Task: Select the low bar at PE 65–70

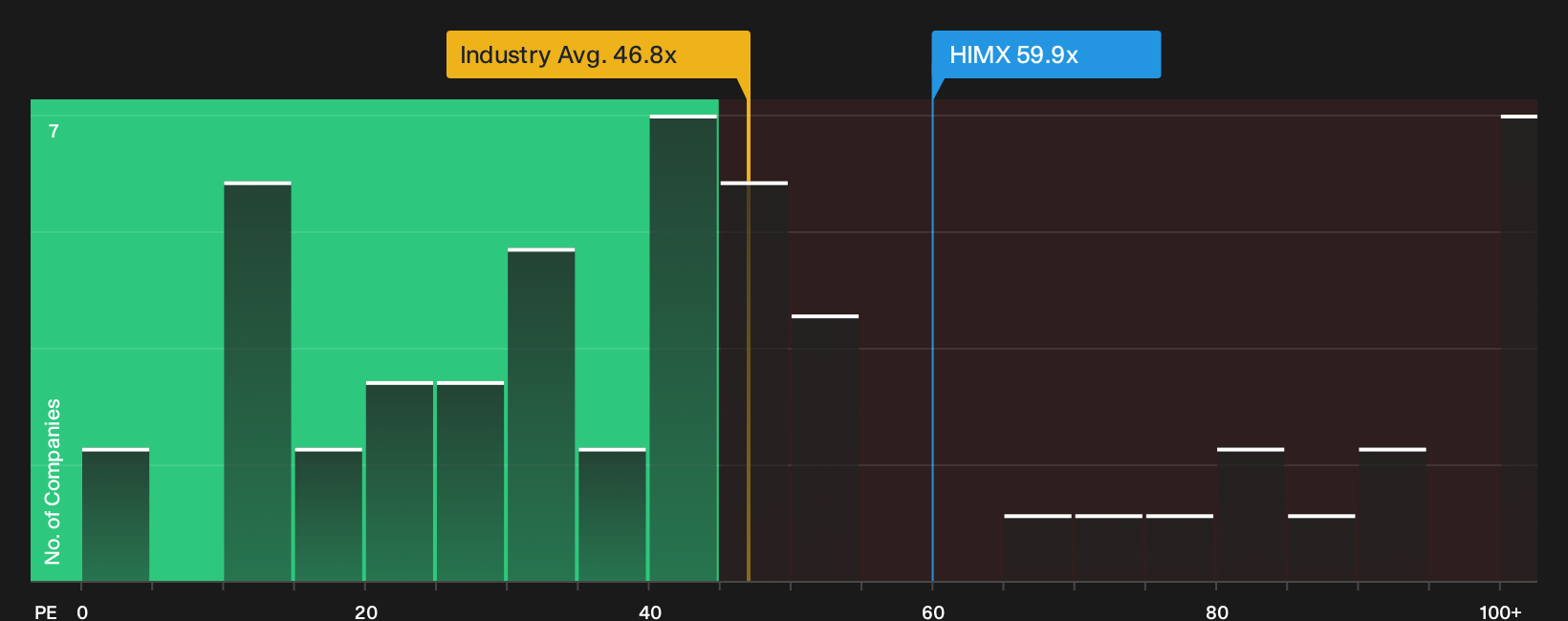Action: (x=1037, y=548)
